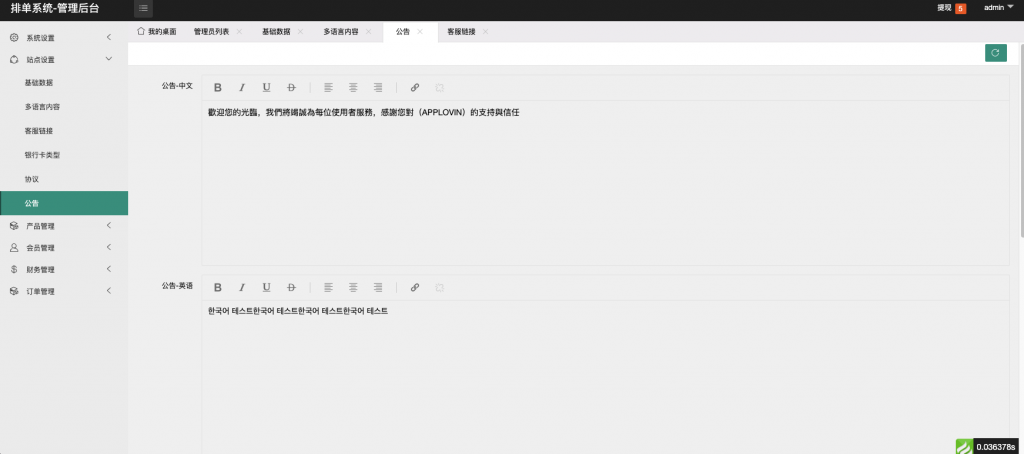Apply strikethrough in 公告-中文 editor
The image size is (1024, 454).
click(291, 88)
